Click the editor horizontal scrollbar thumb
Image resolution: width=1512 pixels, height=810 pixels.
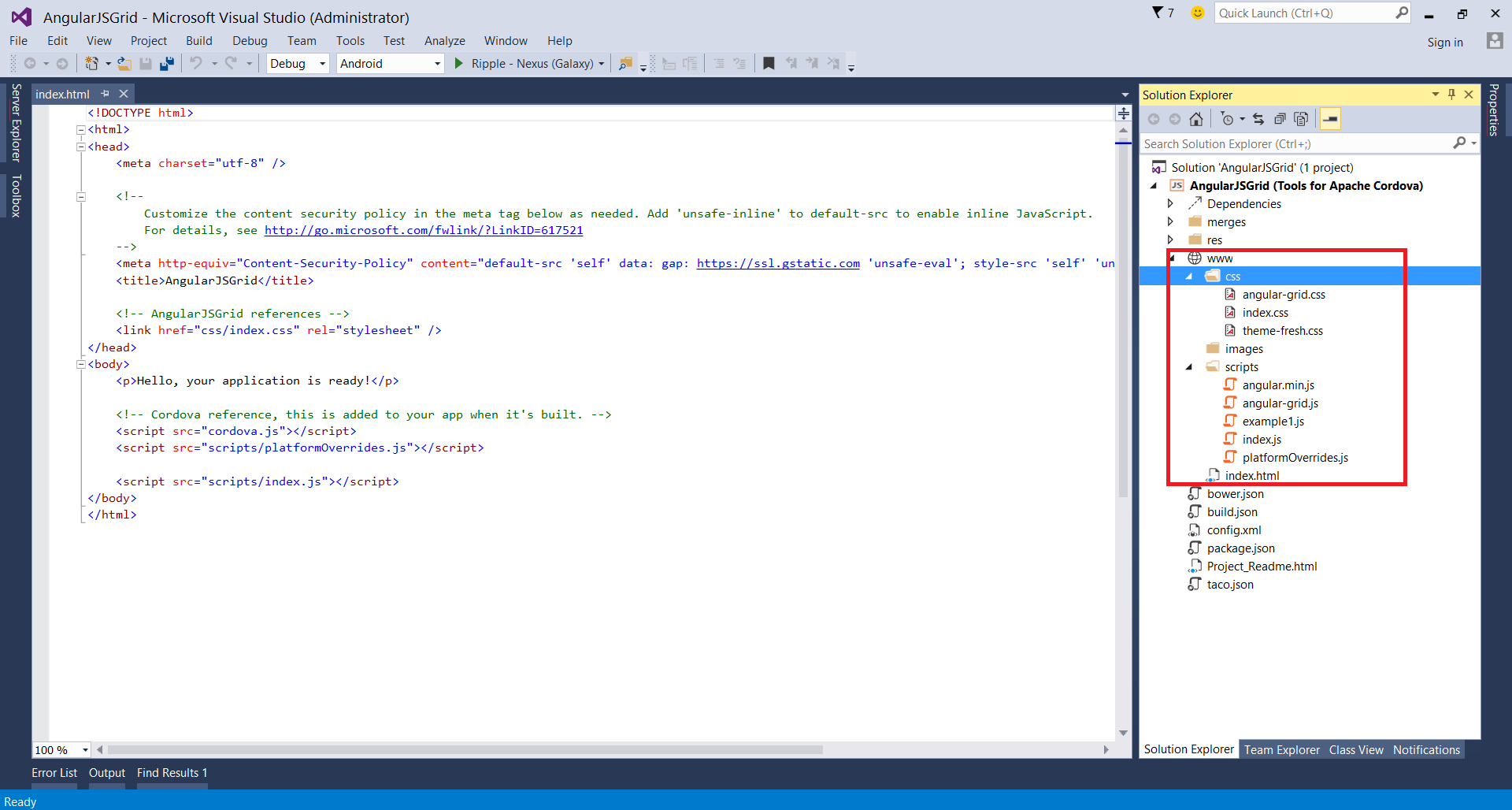tap(465, 750)
